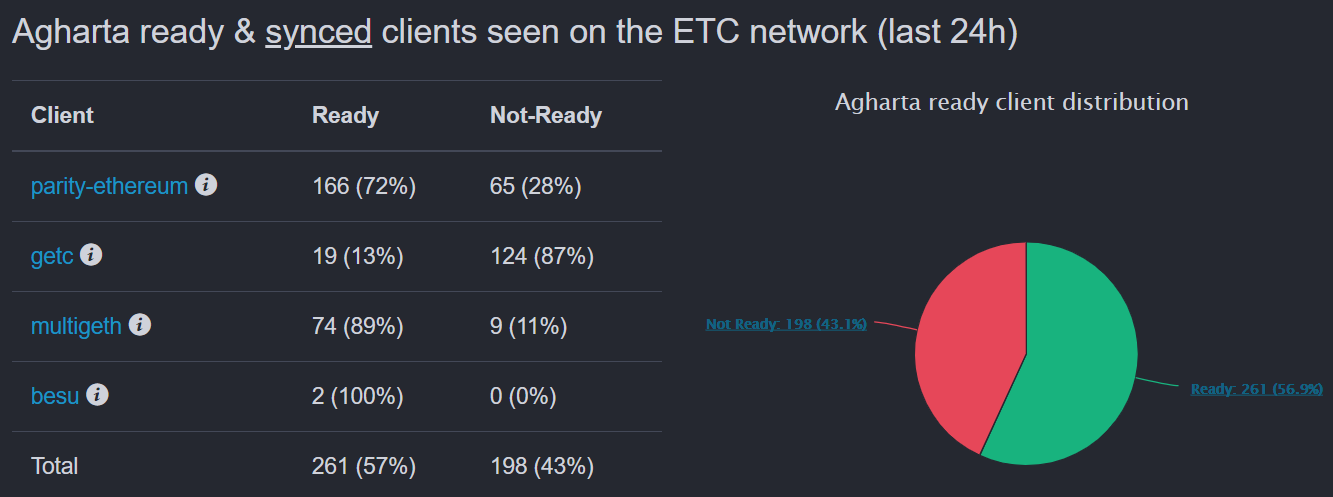Click the underlined 'synced' word in heading
Viewport: 1333px width, 497px height.
pyautogui.click(x=318, y=33)
